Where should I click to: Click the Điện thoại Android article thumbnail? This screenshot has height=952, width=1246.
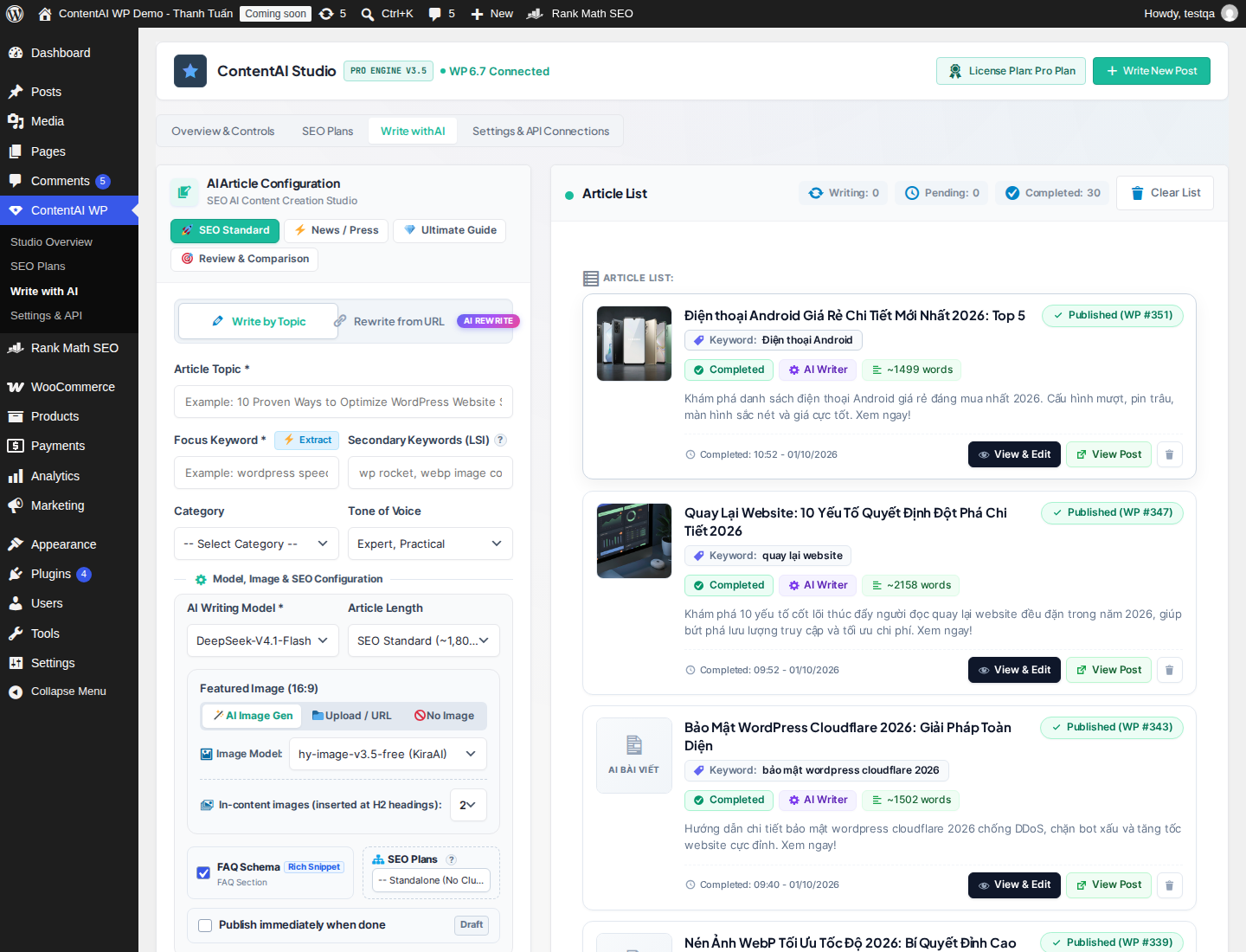[x=634, y=344]
